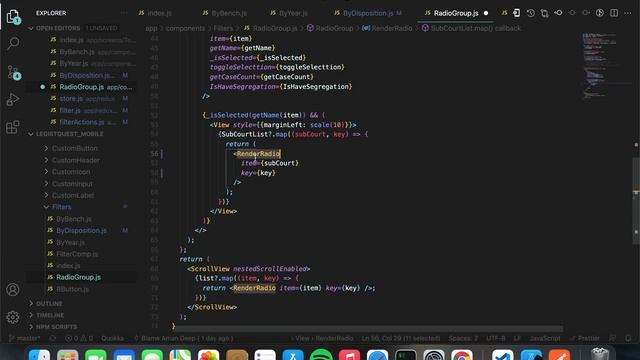Open ByDisposition.js under Filters folder
This screenshot has width=640, height=360.
(81, 231)
